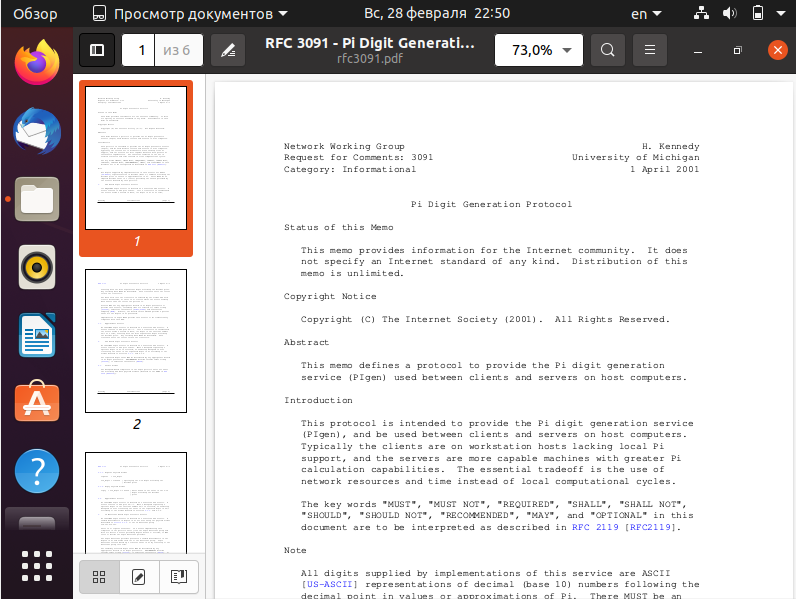The image size is (796, 599).
Task: Click the battery status icon
Action: pyautogui.click(x=758, y=13)
